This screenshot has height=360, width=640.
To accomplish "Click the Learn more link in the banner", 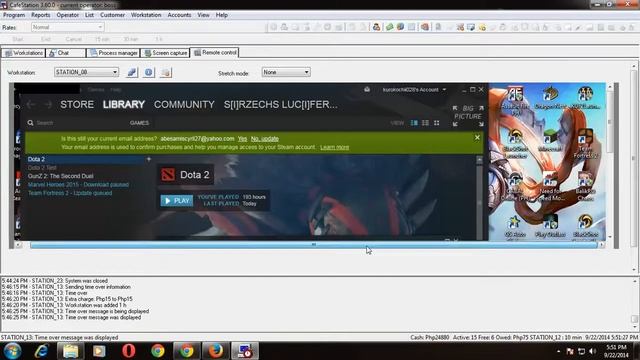I will click(x=334, y=147).
